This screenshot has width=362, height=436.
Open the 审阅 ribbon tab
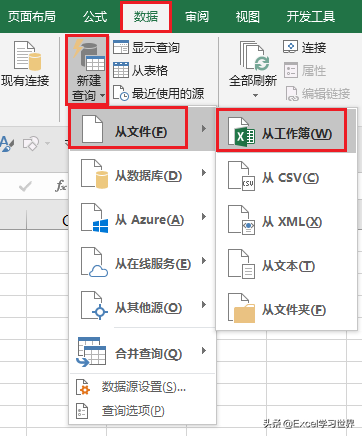pos(197,16)
